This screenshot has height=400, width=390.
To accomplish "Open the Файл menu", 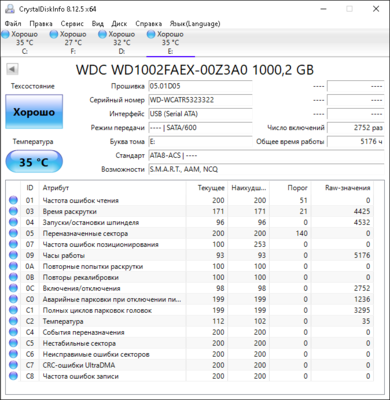I will pos(13,24).
